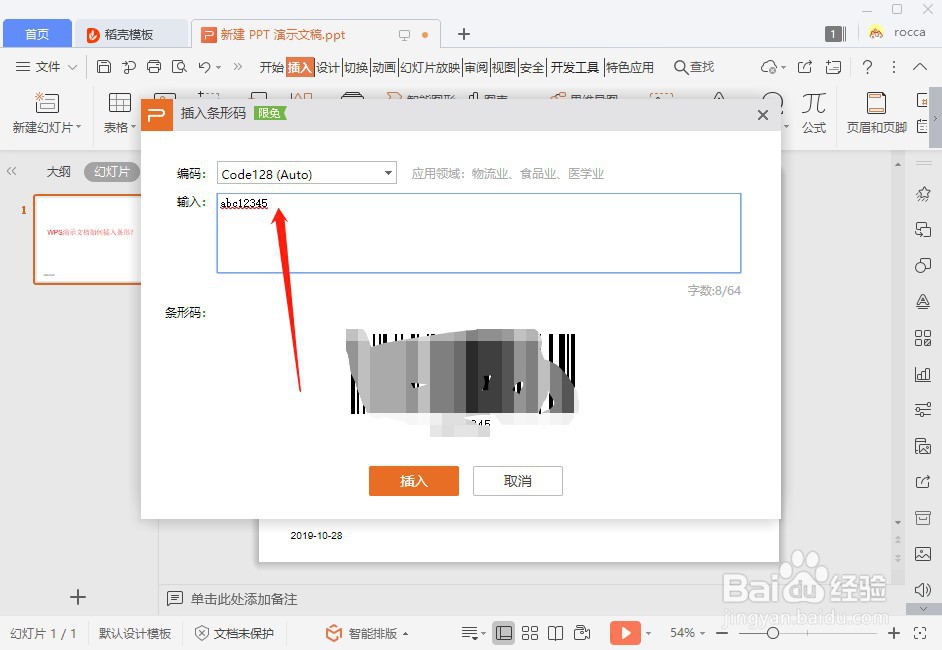Open the 视图 ribbon tab

503,67
